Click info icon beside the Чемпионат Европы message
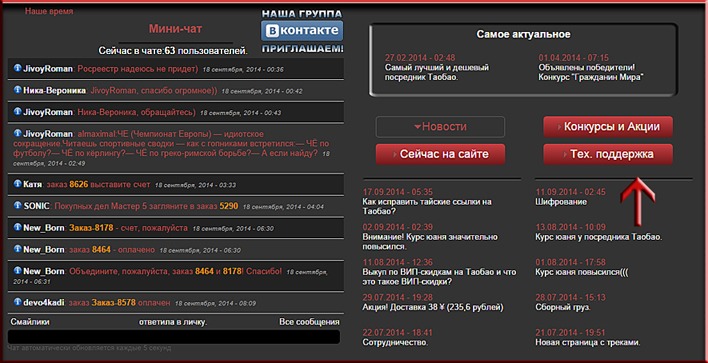The image size is (708, 363). [x=18, y=133]
